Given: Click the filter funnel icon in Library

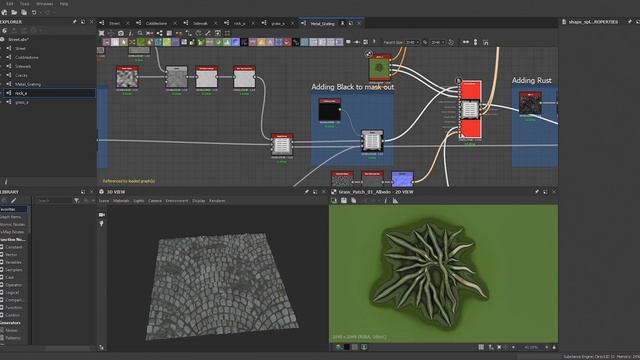Looking at the screenshot, I should (x=76, y=200).
